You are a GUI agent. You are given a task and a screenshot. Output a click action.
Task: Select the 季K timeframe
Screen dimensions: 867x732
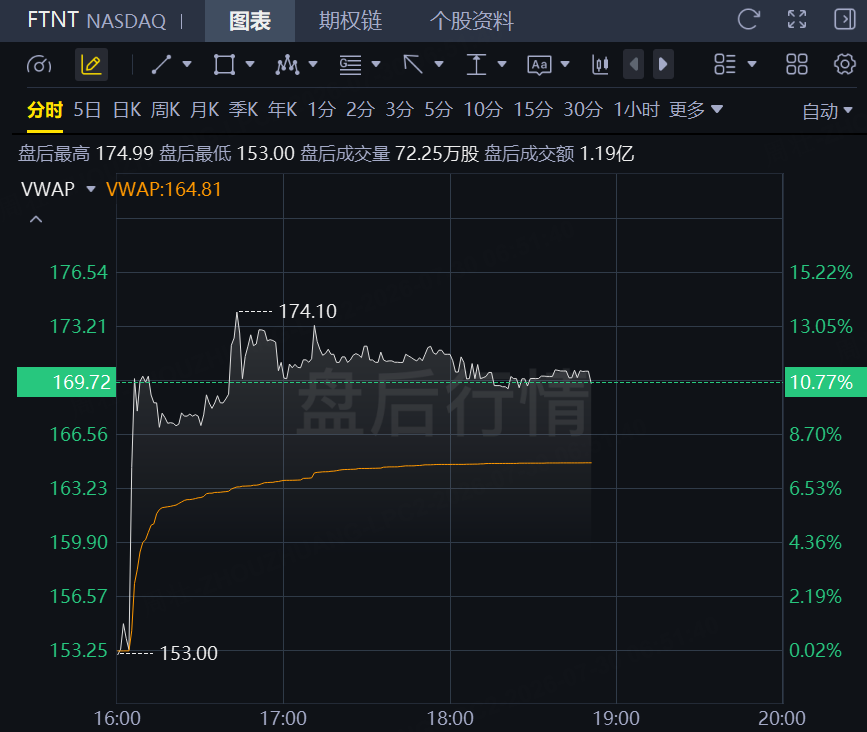[x=244, y=110]
